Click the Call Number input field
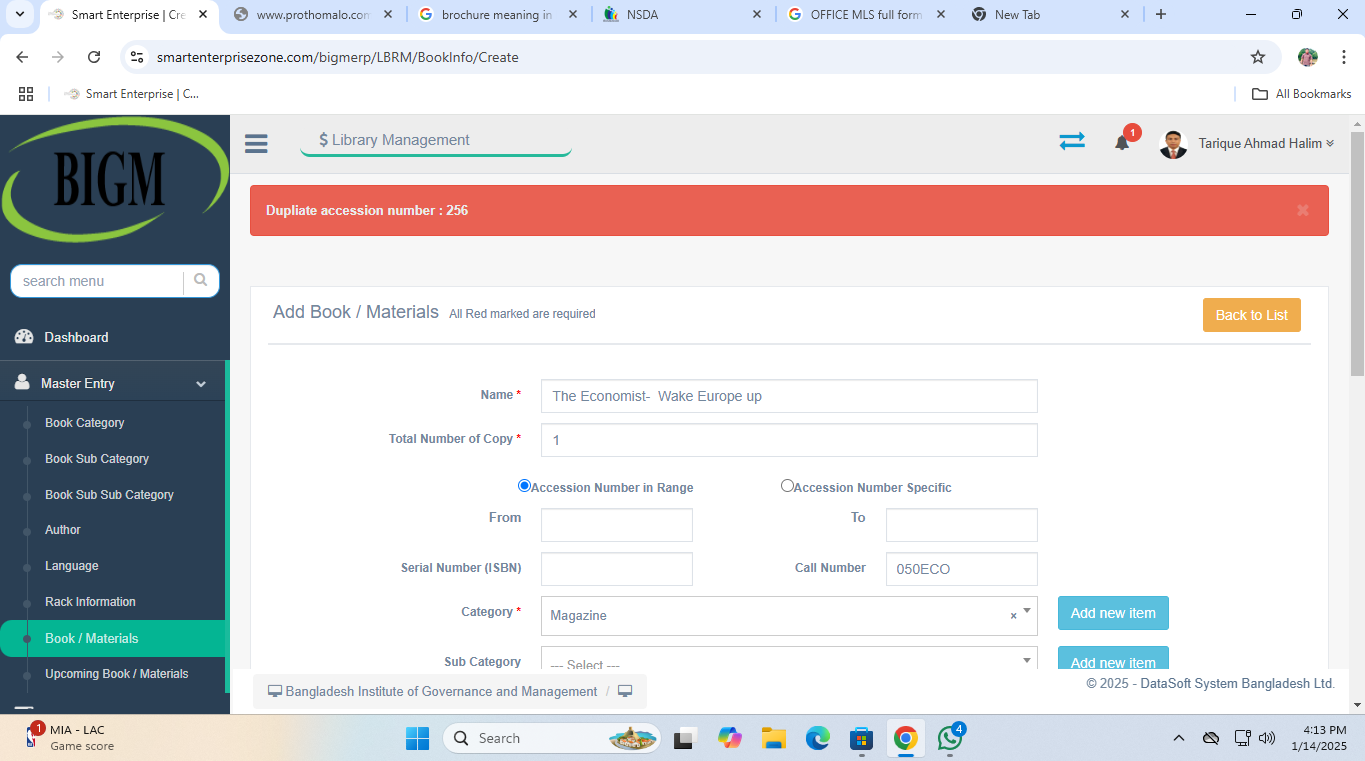The width and height of the screenshot is (1365, 761). pos(960,569)
